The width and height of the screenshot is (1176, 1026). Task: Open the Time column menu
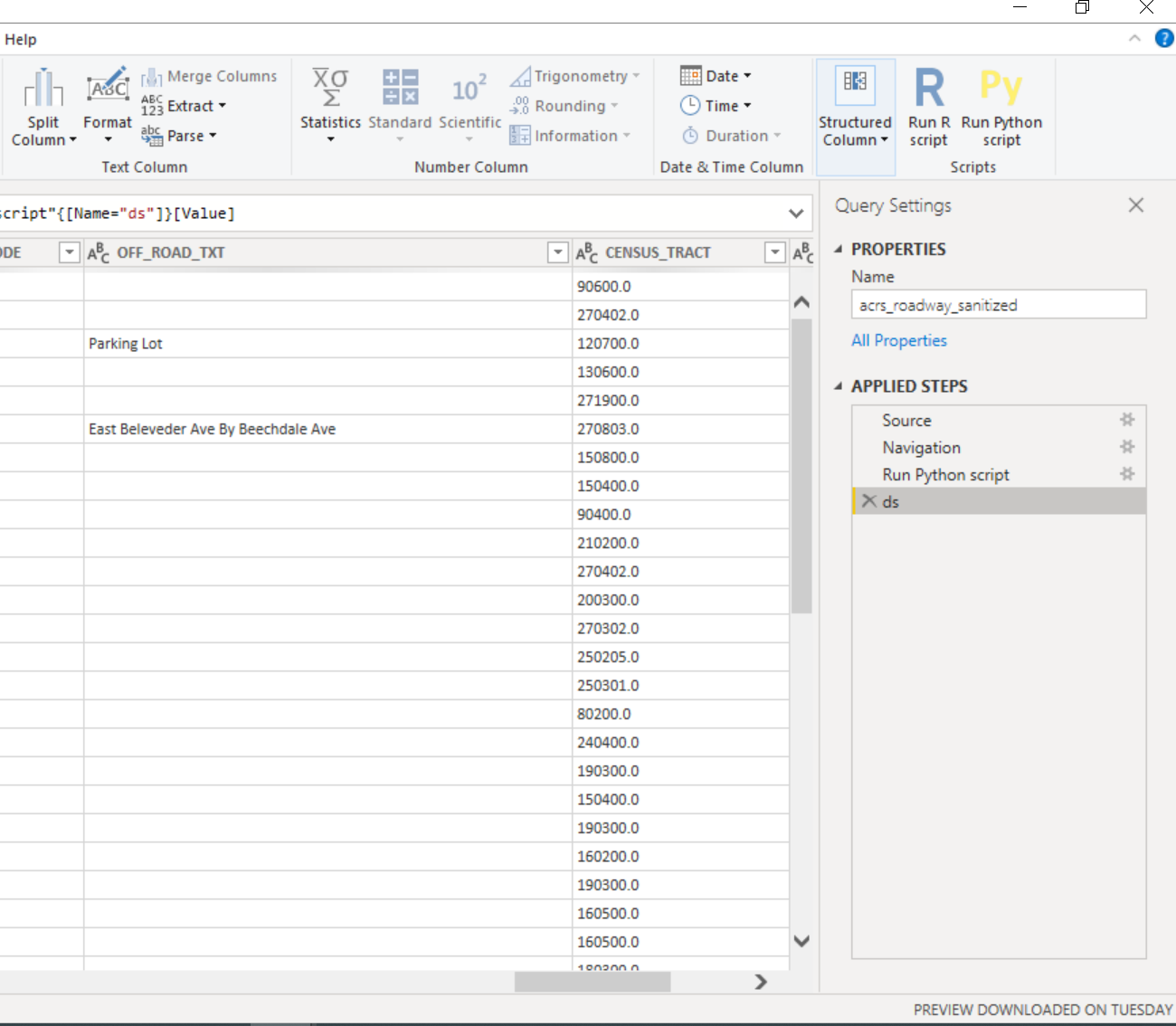(716, 106)
